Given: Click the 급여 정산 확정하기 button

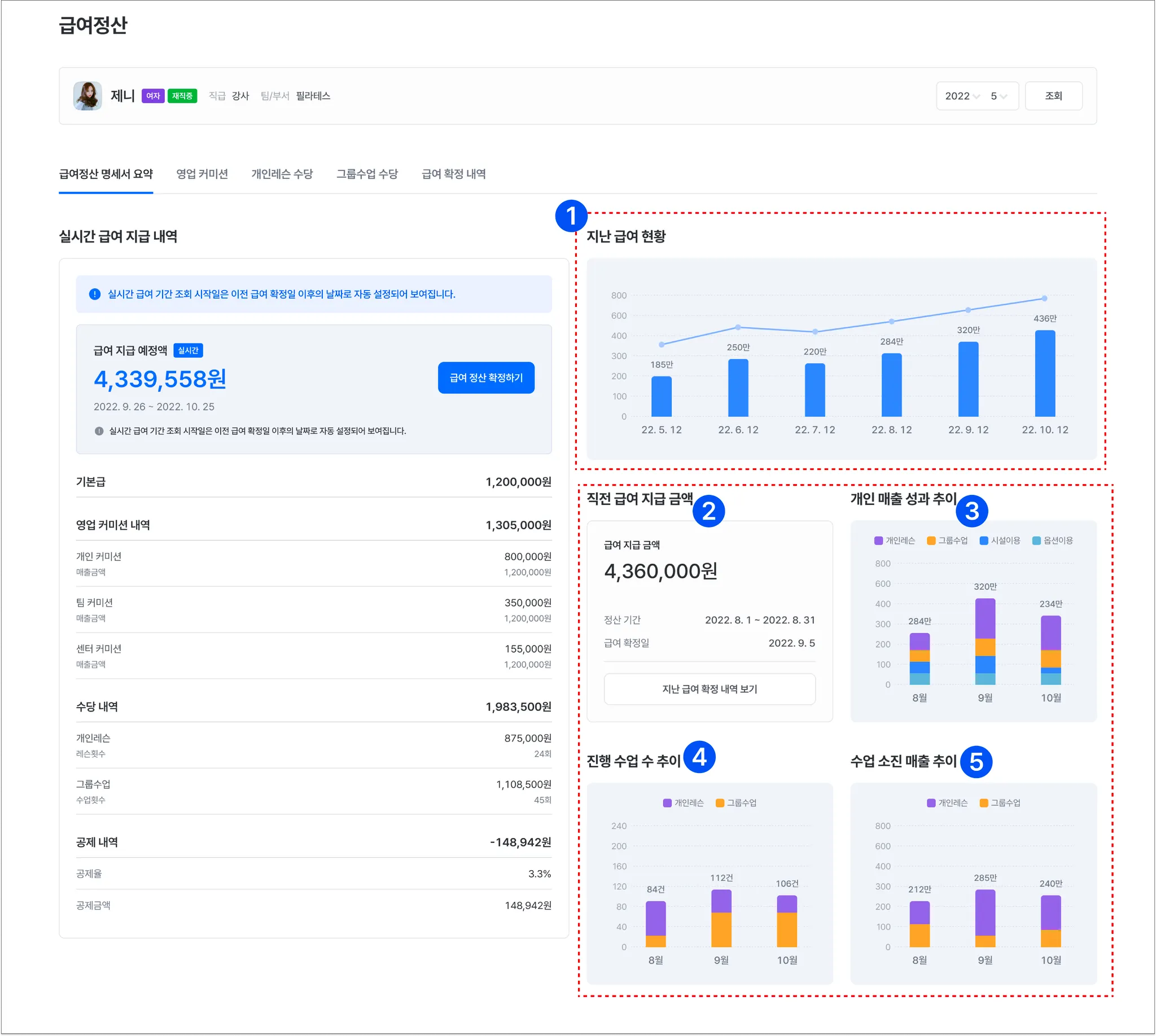Looking at the screenshot, I should tap(486, 377).
